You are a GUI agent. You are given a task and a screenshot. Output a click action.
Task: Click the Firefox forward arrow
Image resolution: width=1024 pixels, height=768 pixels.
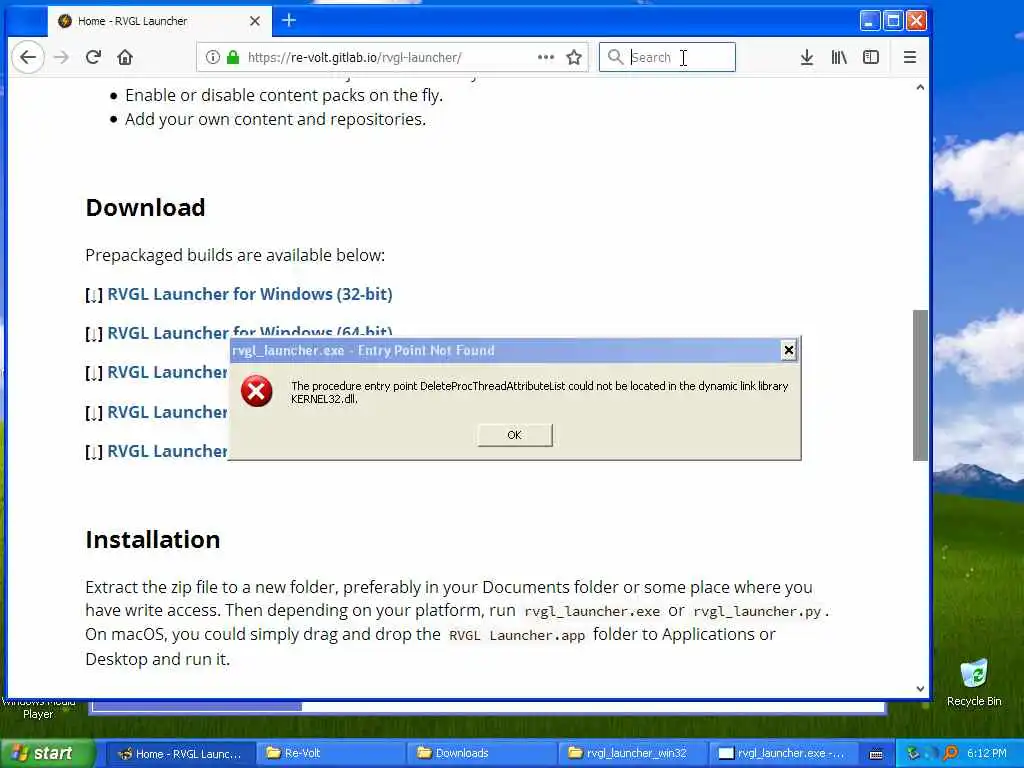[x=61, y=57]
